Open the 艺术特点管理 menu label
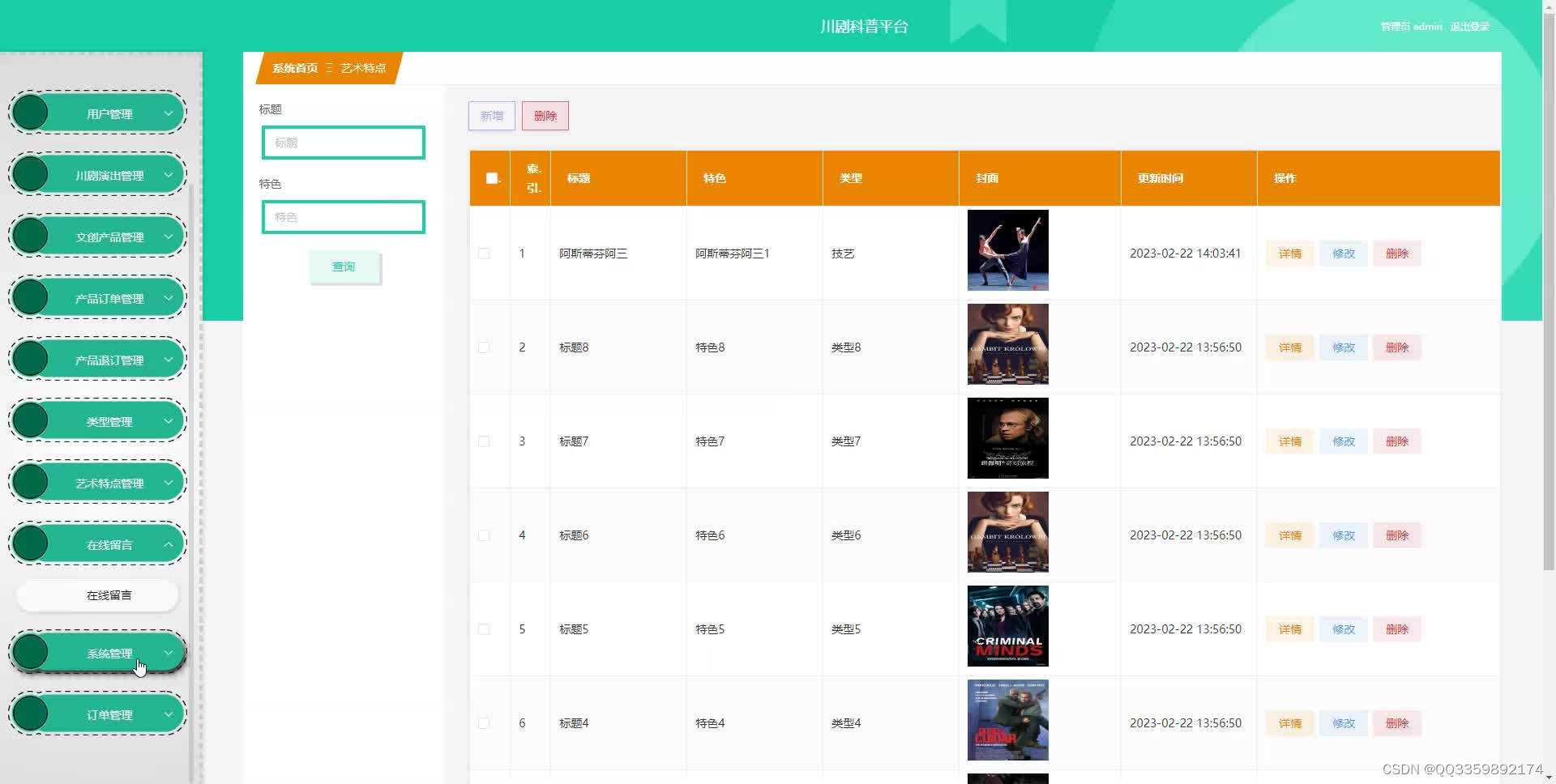The width and height of the screenshot is (1556, 784). coord(109,484)
